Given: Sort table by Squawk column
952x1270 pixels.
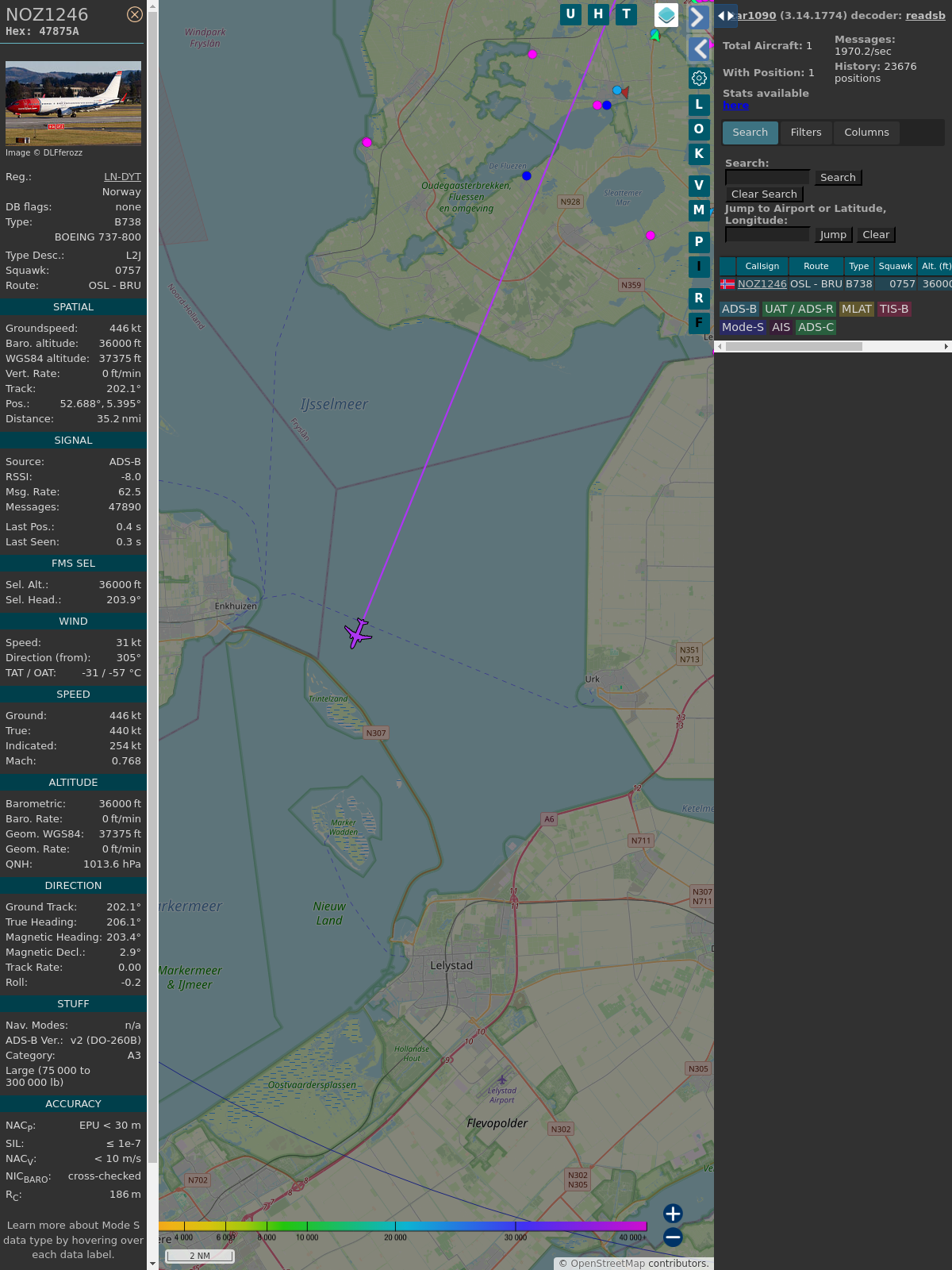Looking at the screenshot, I should (x=896, y=267).
